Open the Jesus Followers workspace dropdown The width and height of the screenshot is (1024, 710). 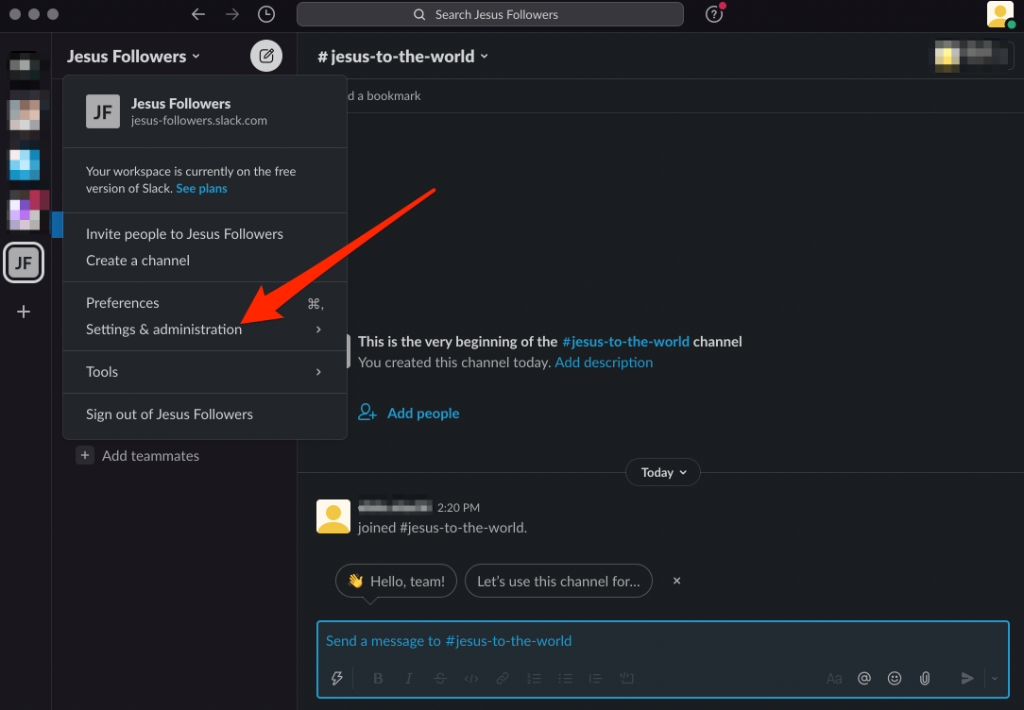point(133,56)
